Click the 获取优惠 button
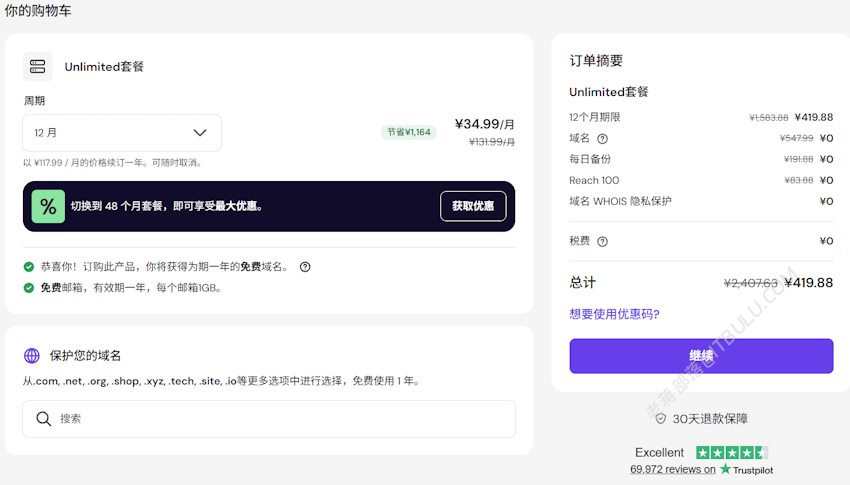 pos(473,206)
